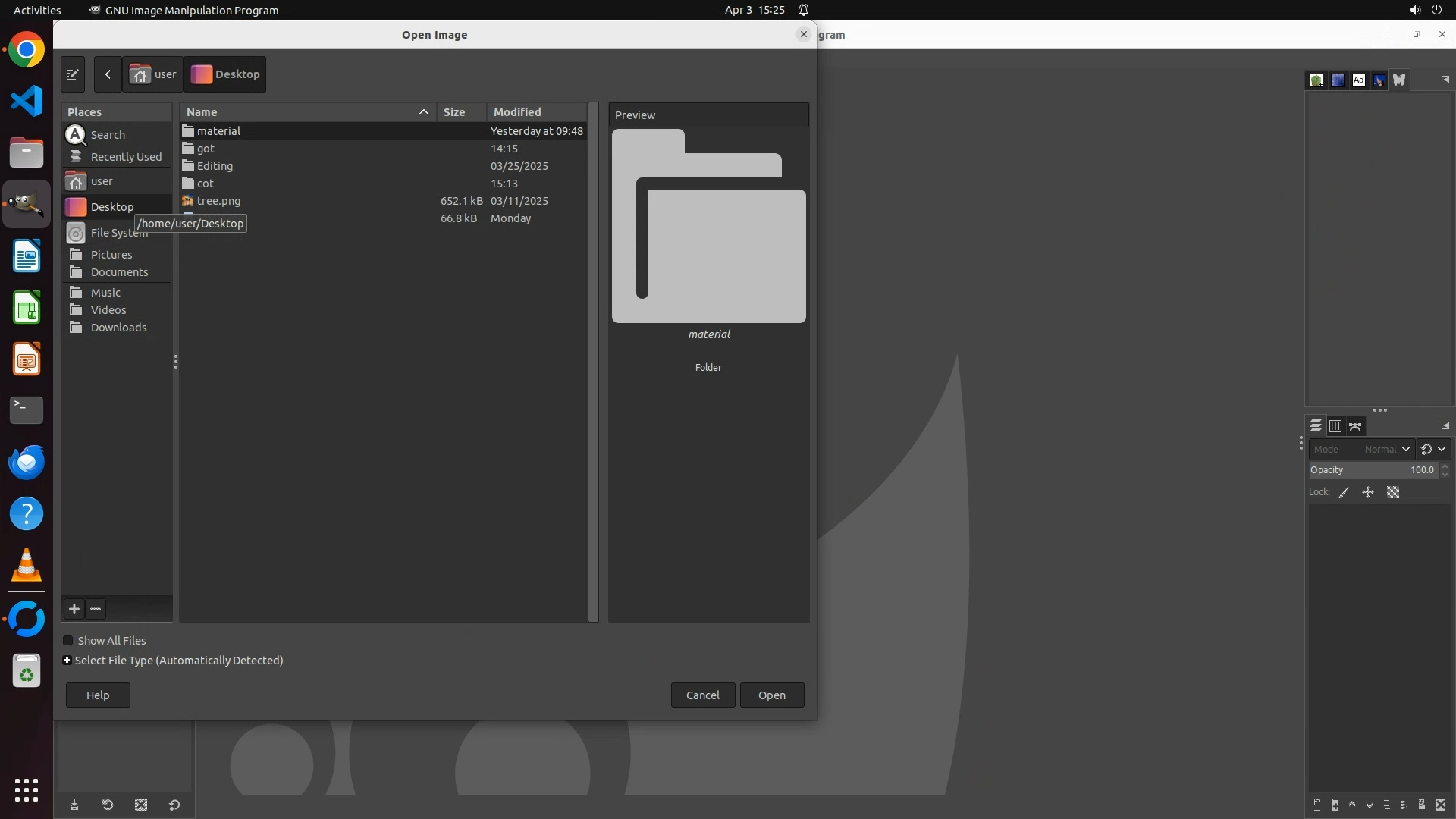Image resolution: width=1456 pixels, height=819 pixels.
Task: Adjust the Opacity slider
Action: [x=1373, y=470]
